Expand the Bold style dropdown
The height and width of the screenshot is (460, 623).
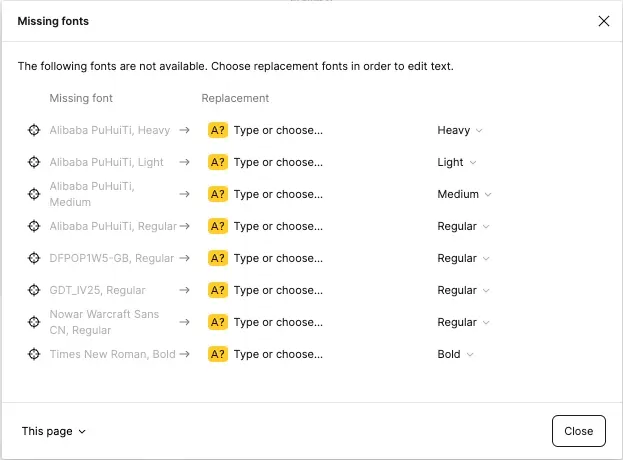tap(455, 354)
